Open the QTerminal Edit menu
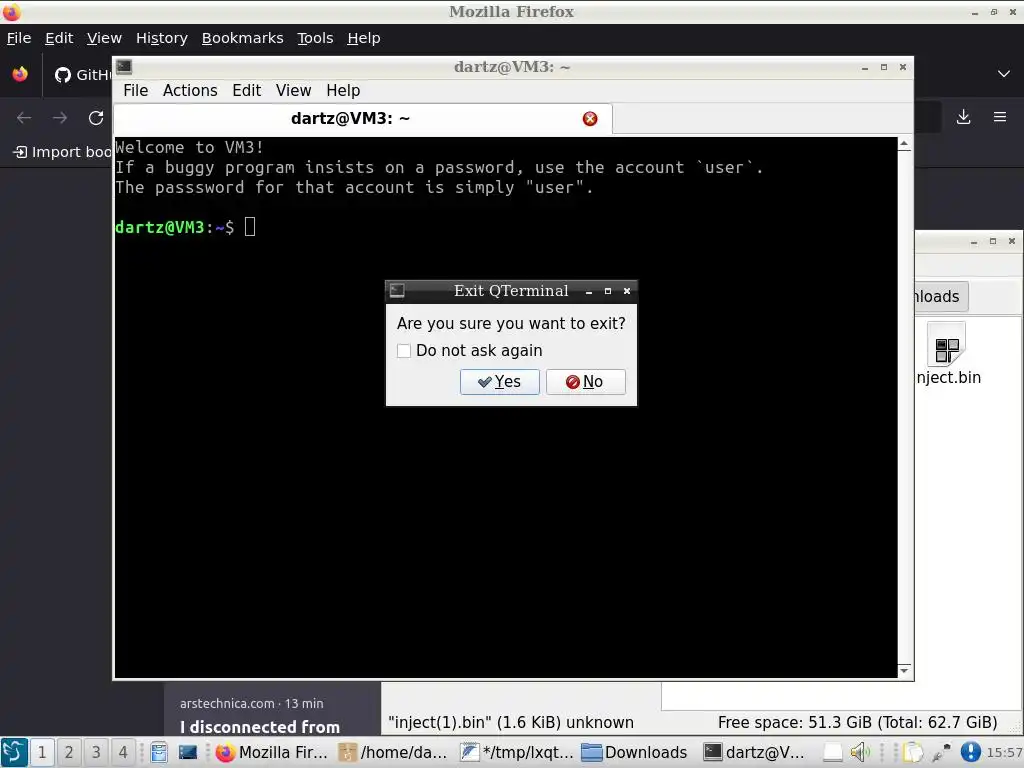Screen dimensions: 1024x768 247,90
